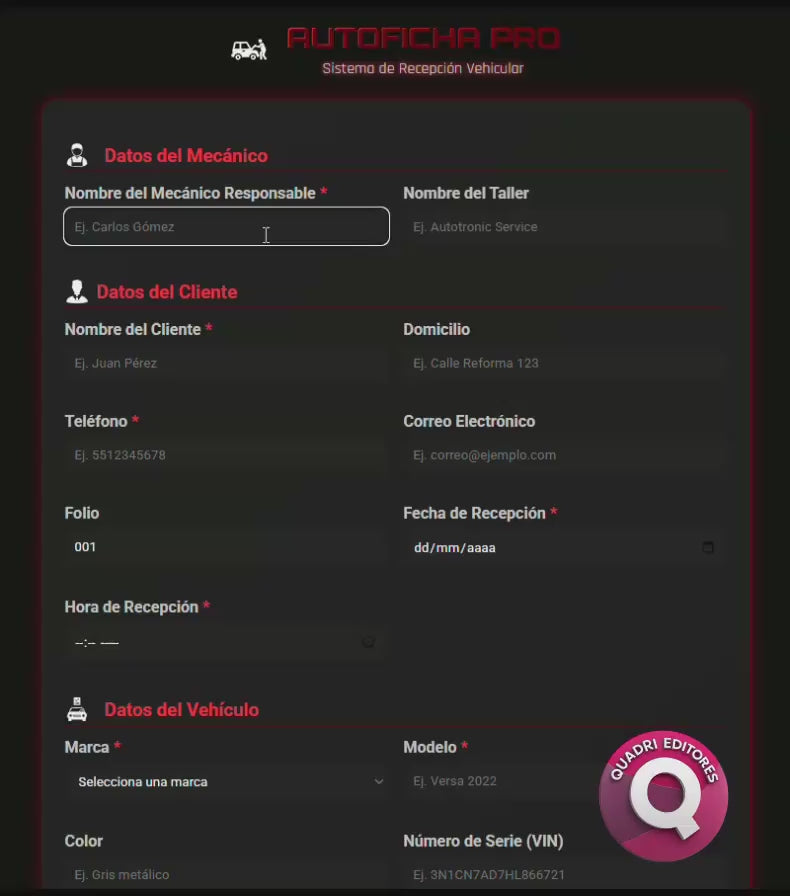This screenshot has width=790, height=896.
Task: Click the car repair logo icon
Action: (249, 50)
